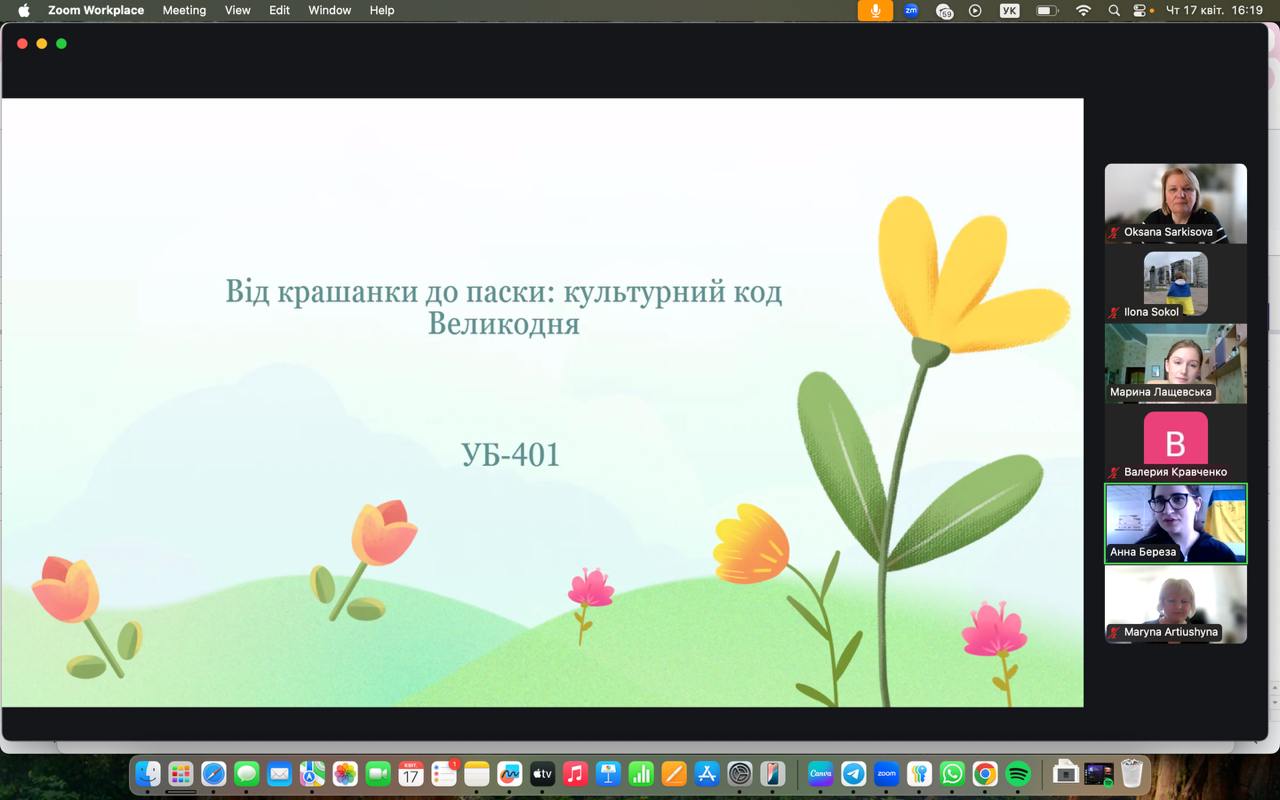
Task: Click the Zoom status icon in menu bar
Action: (x=911, y=10)
